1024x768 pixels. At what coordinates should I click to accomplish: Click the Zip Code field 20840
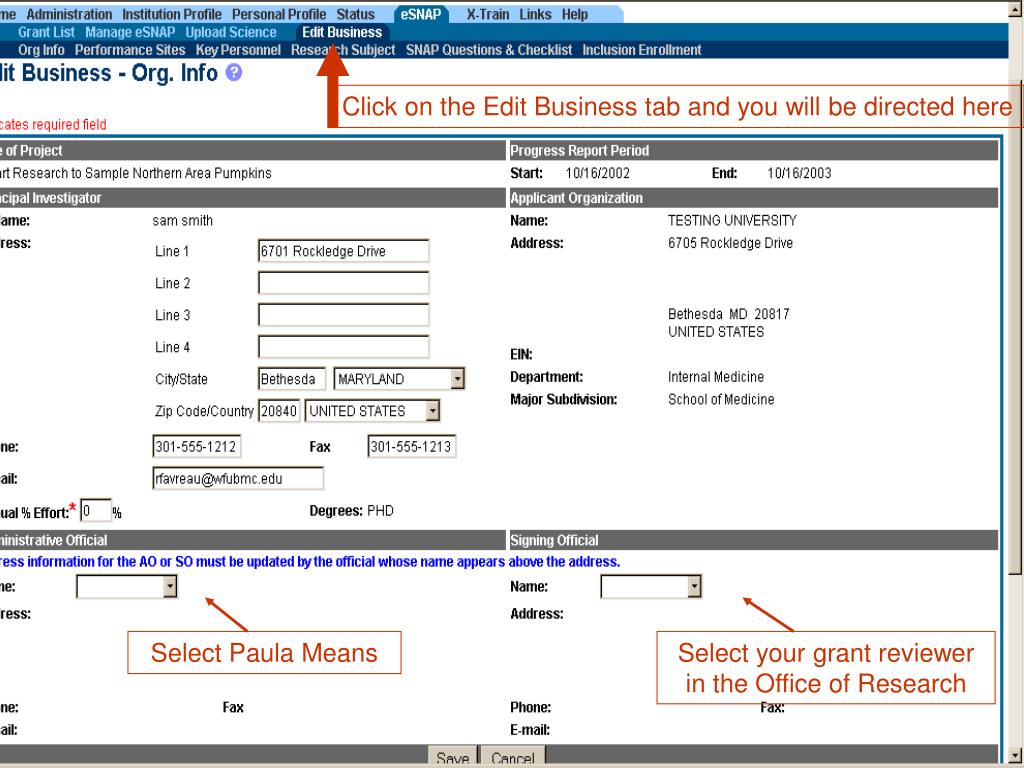(x=279, y=411)
